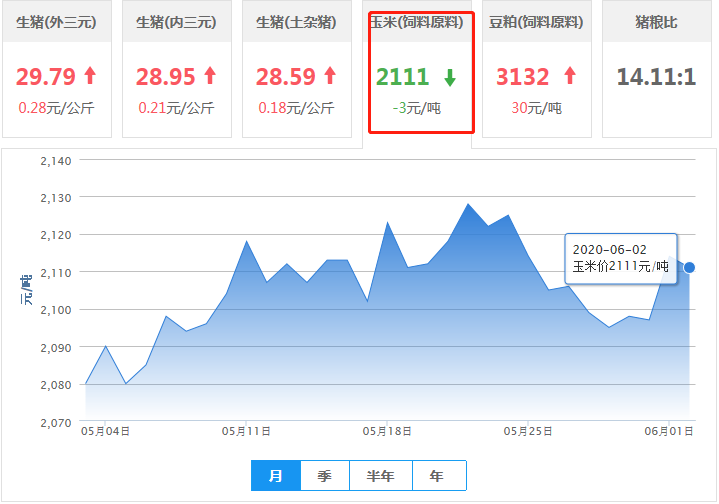Click the red up arrow beside 3132
The image size is (719, 504).
570,76
